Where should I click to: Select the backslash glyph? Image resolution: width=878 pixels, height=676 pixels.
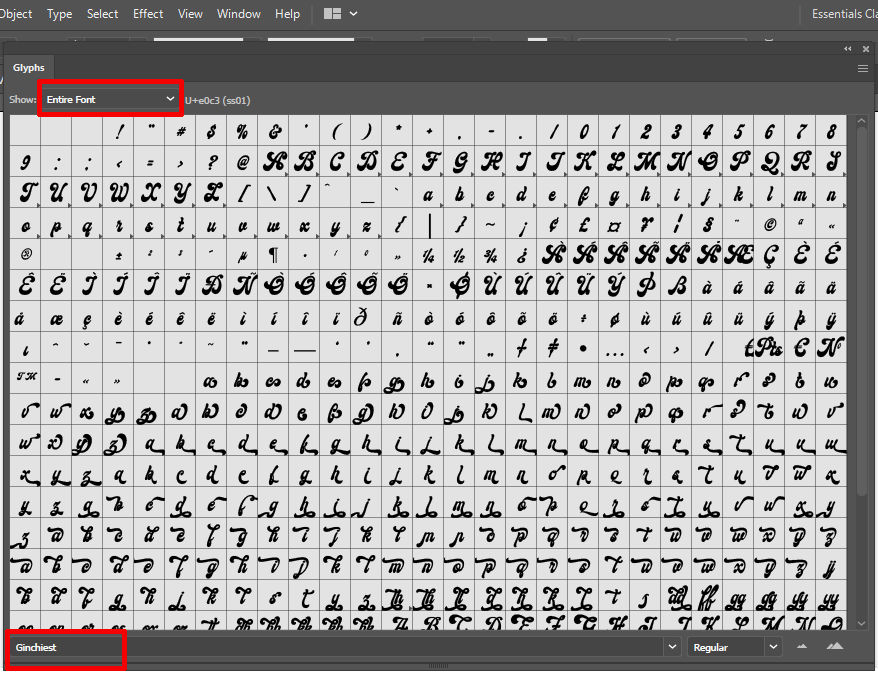pyautogui.click(x=273, y=193)
